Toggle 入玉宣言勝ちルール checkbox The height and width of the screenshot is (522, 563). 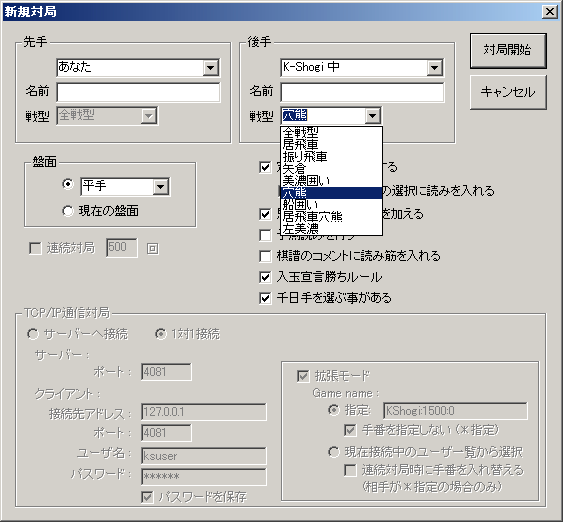coord(265,277)
